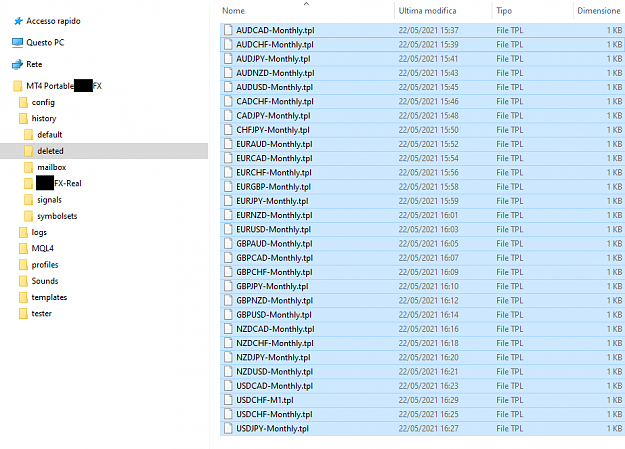Click the date 22/05/2021 15:37
This screenshot has height=449, width=625.
428,30
